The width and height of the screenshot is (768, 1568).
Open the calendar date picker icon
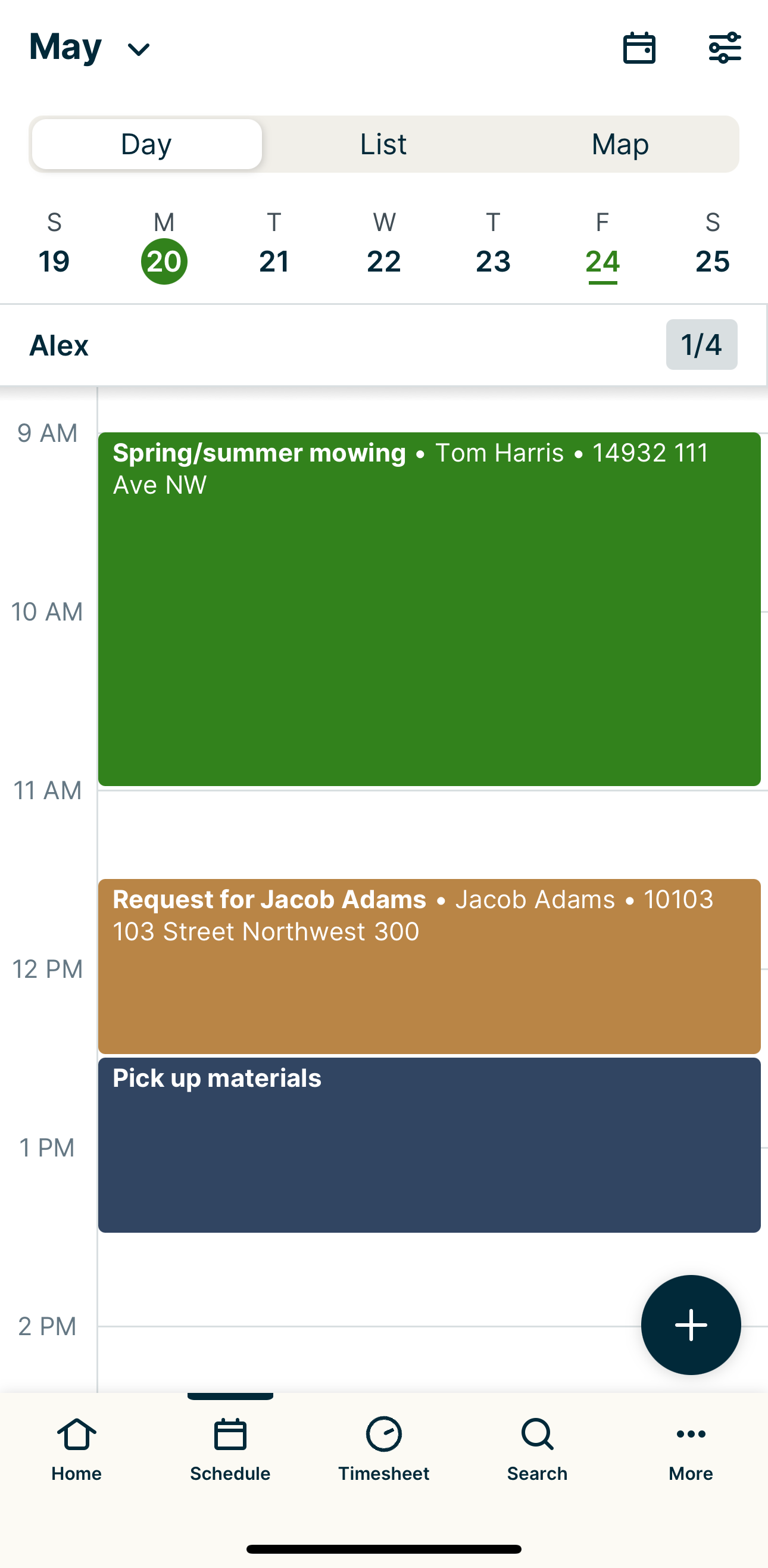tap(639, 48)
